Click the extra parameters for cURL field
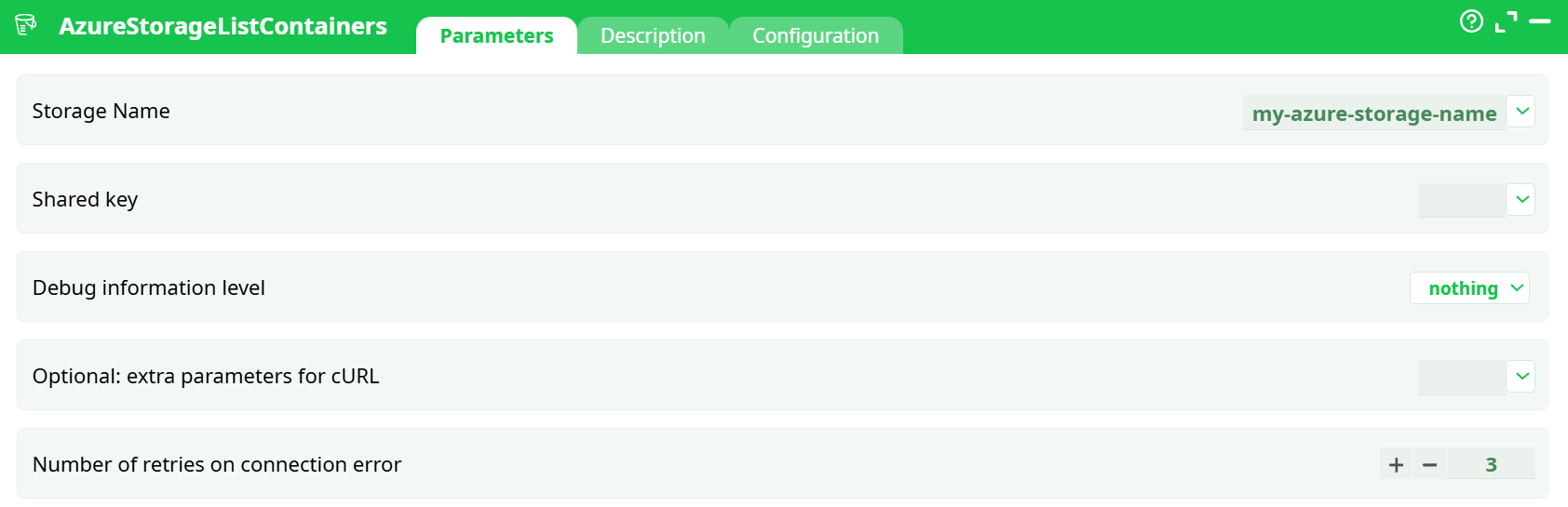The height and width of the screenshot is (507, 1568). [x=1461, y=377]
